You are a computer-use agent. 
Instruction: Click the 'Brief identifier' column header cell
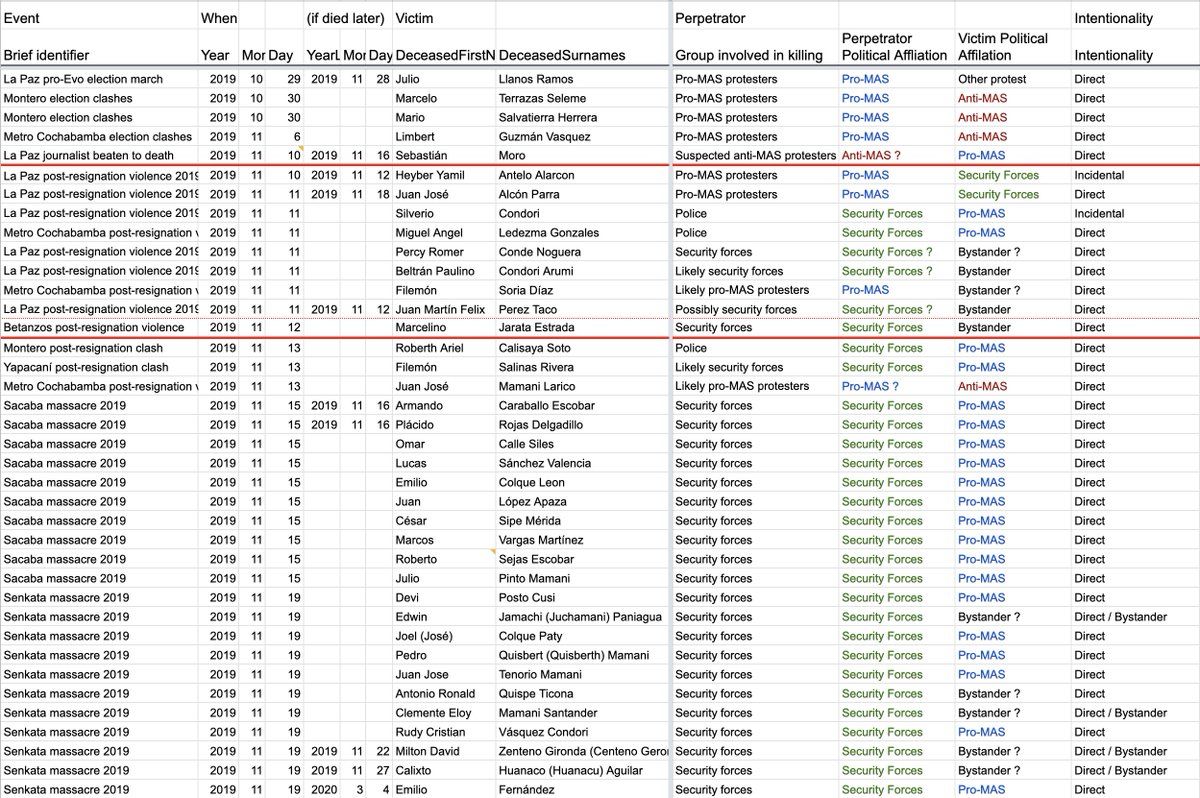[46, 55]
